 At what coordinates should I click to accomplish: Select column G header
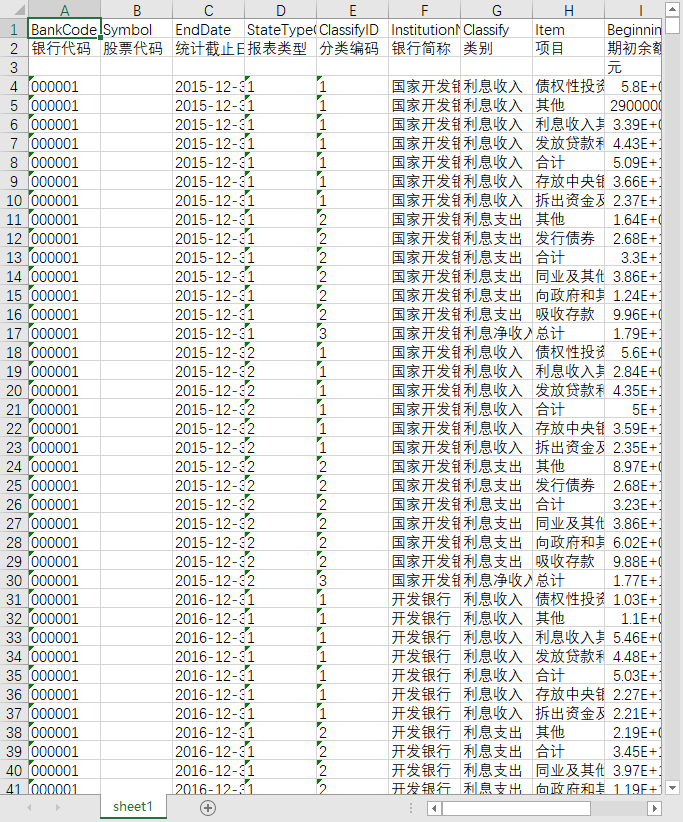click(x=496, y=10)
